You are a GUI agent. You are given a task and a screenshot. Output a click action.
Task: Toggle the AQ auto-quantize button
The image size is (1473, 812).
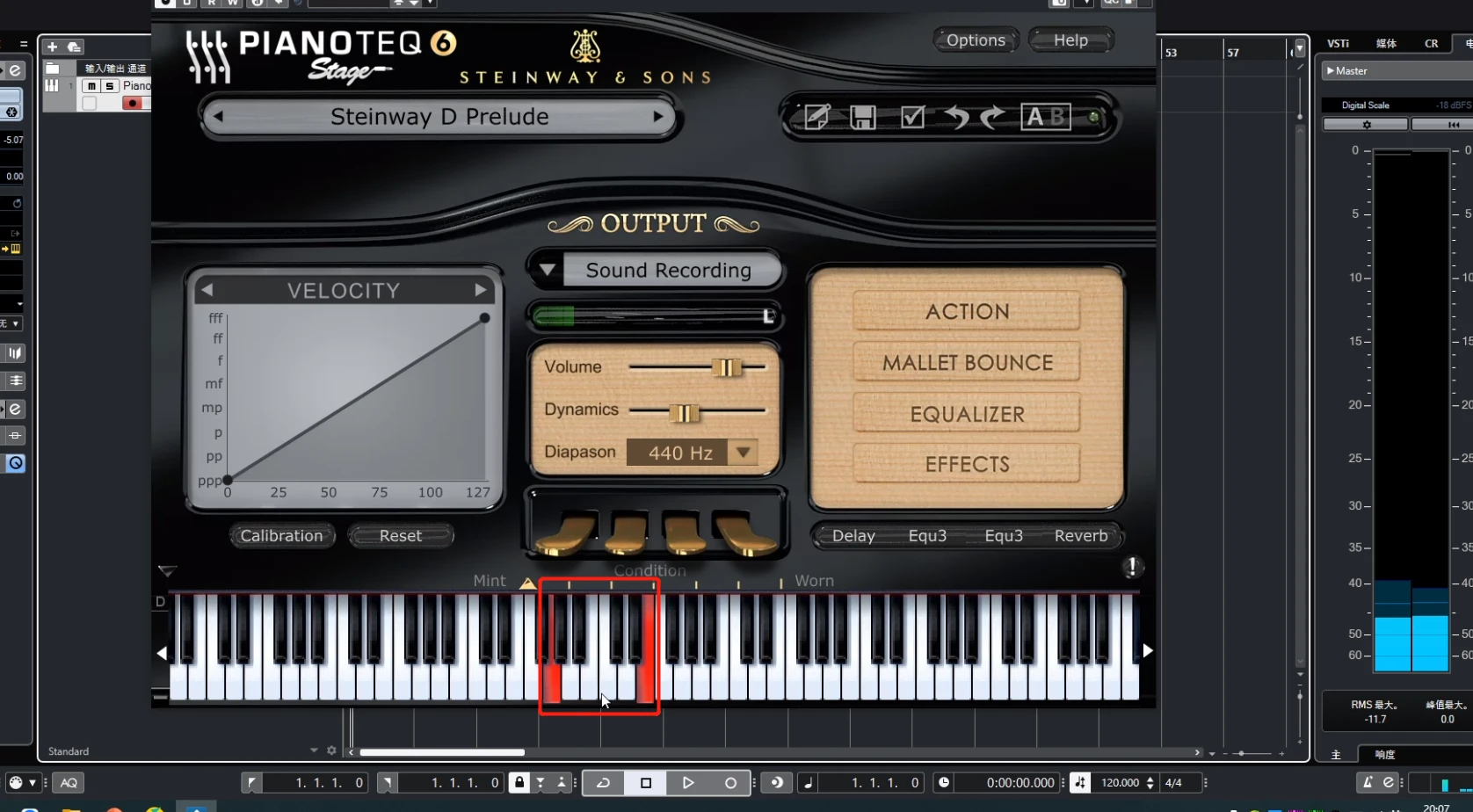69,782
